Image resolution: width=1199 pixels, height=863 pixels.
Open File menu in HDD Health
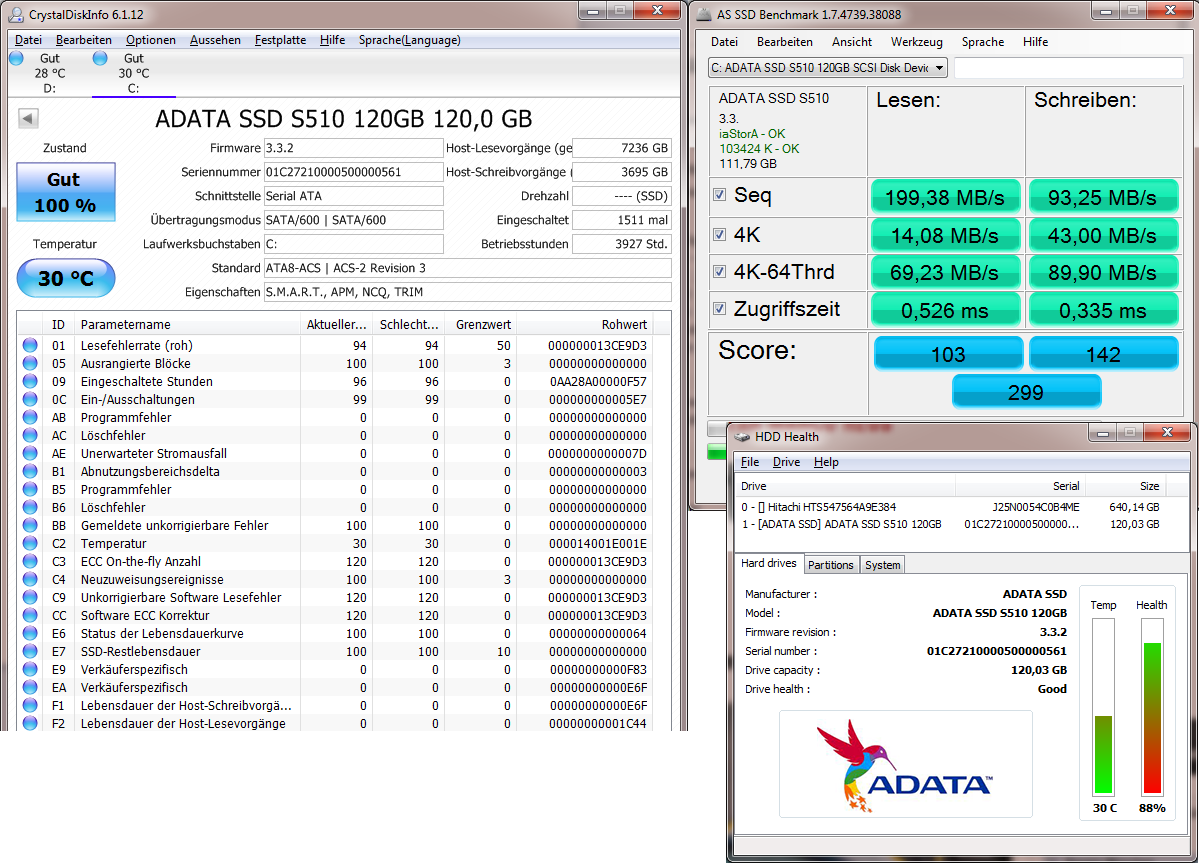click(750, 462)
